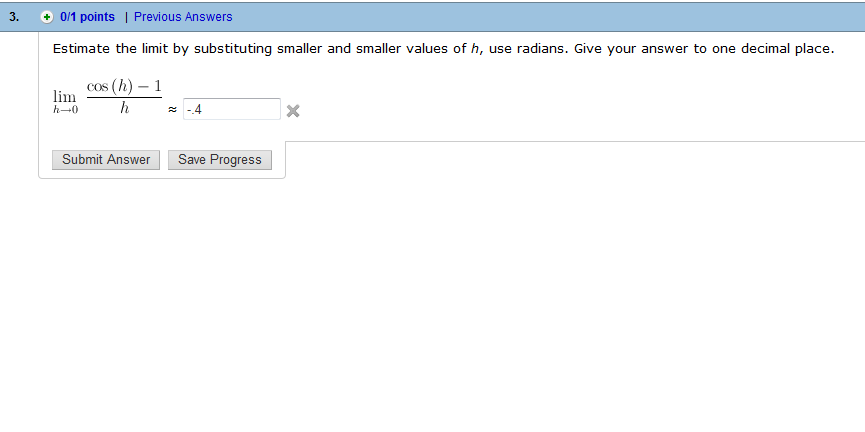Click the gray X incorrect mark icon
This screenshot has width=865, height=432.
(x=293, y=111)
